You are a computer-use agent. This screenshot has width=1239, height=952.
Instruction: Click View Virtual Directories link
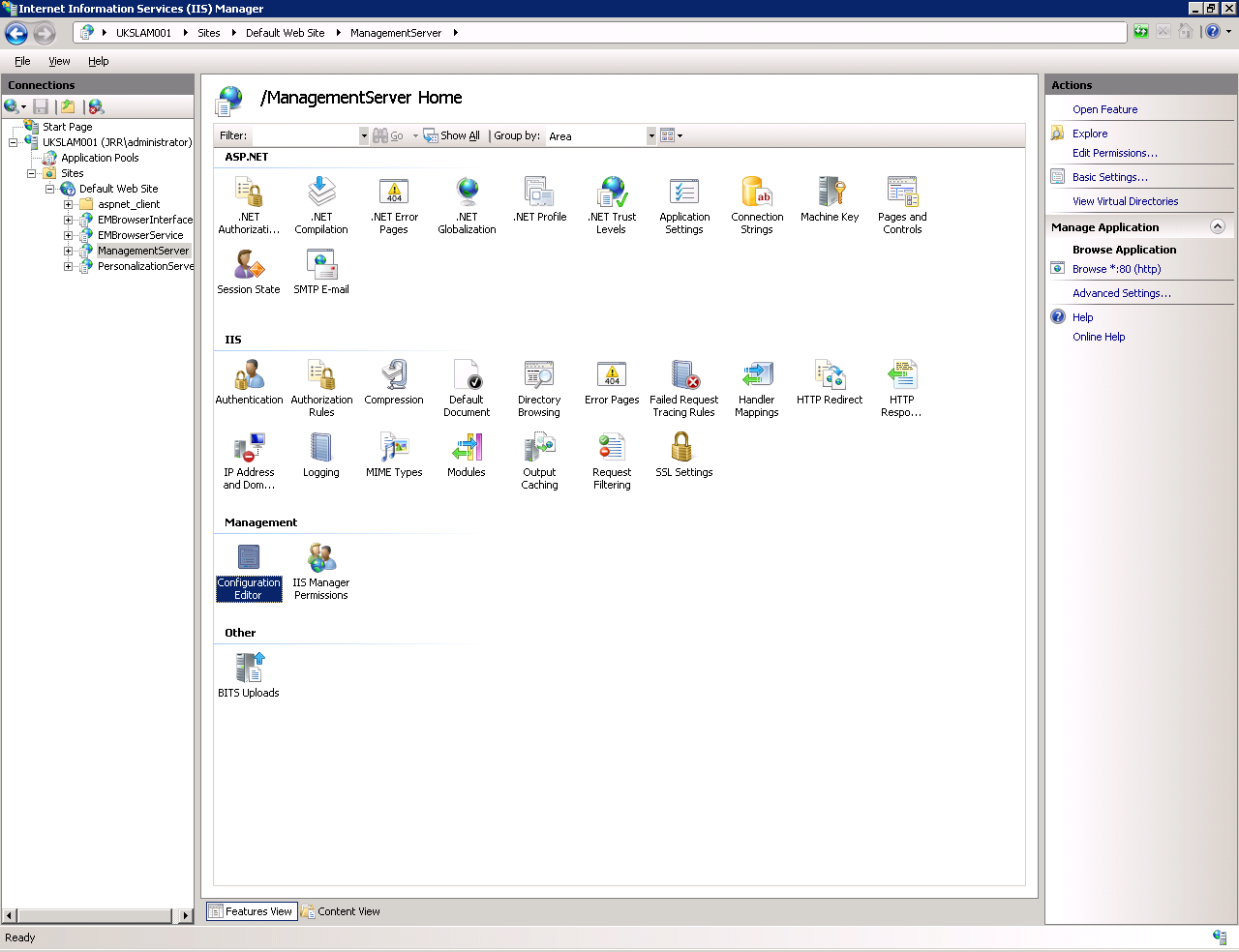[1125, 201]
